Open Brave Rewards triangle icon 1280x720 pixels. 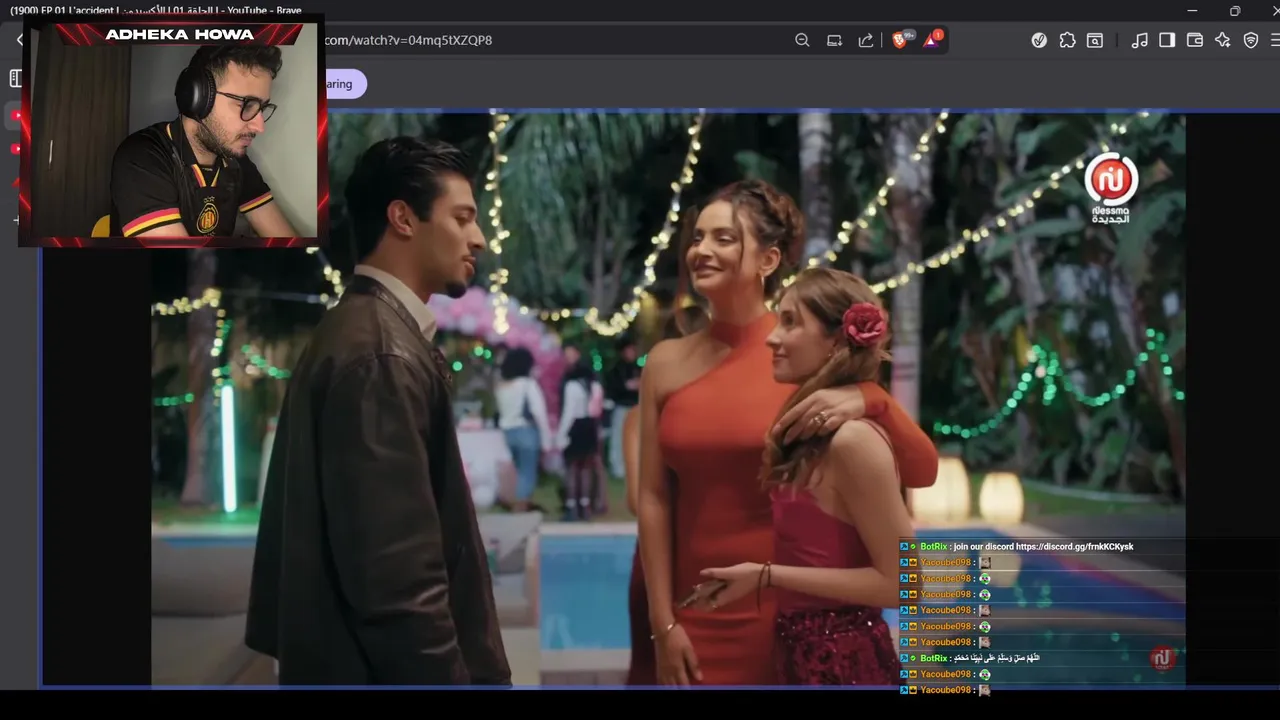pos(932,40)
